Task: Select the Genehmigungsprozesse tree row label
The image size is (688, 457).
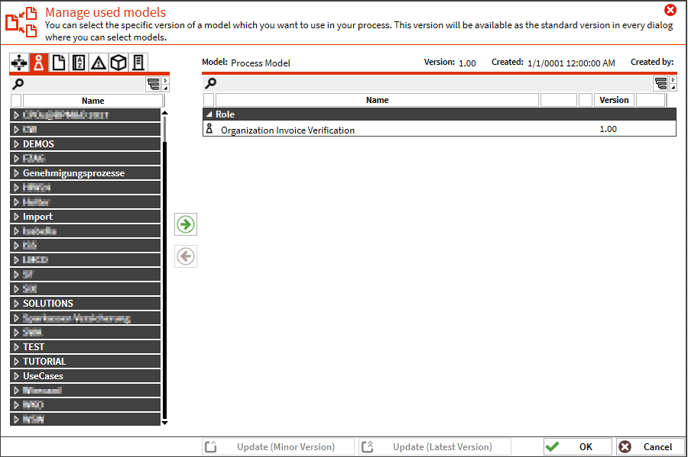Action: click(x=74, y=173)
